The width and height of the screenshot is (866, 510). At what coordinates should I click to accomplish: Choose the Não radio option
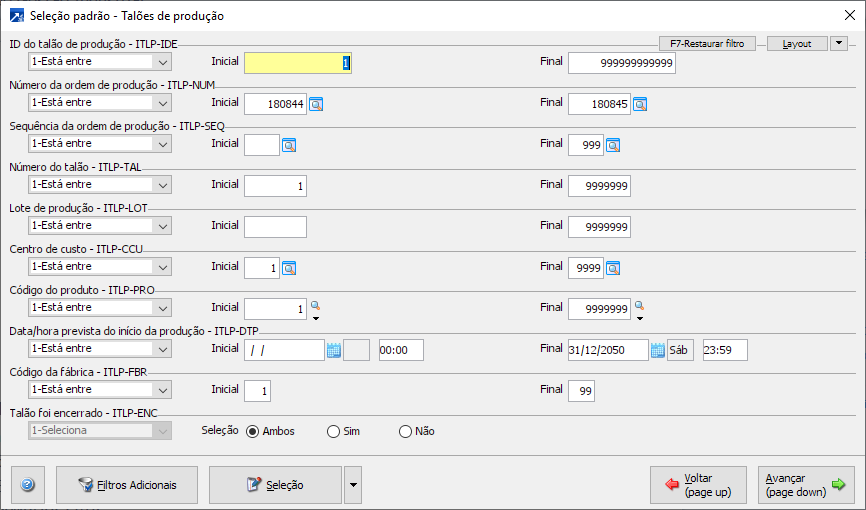pyautogui.click(x=405, y=431)
